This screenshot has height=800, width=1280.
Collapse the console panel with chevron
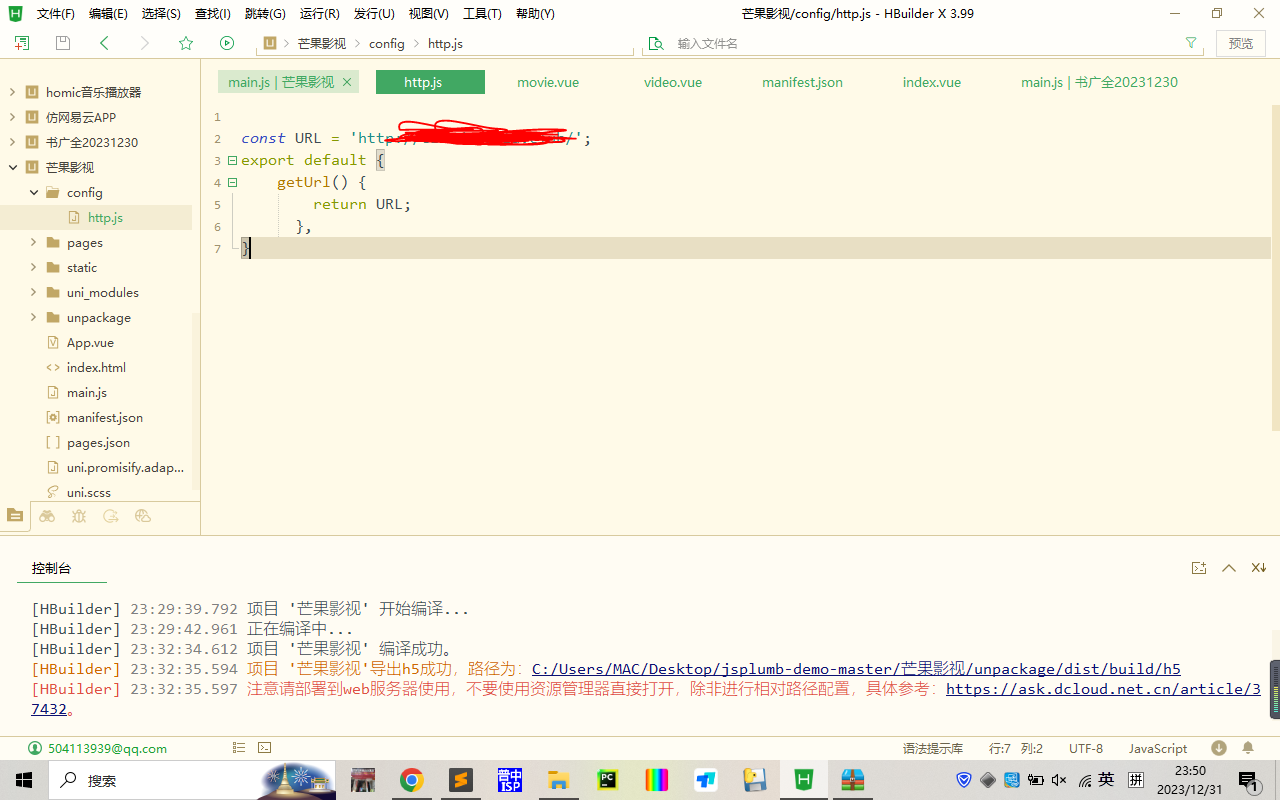coord(1229,568)
